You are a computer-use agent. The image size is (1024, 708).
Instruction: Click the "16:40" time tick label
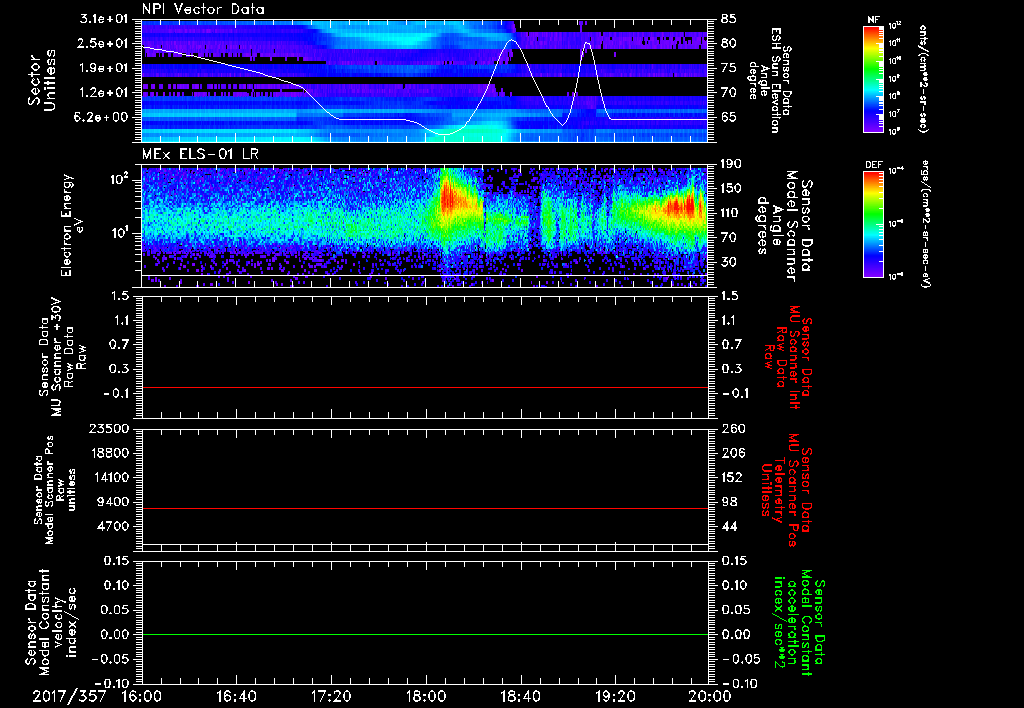pyautogui.click(x=236, y=696)
